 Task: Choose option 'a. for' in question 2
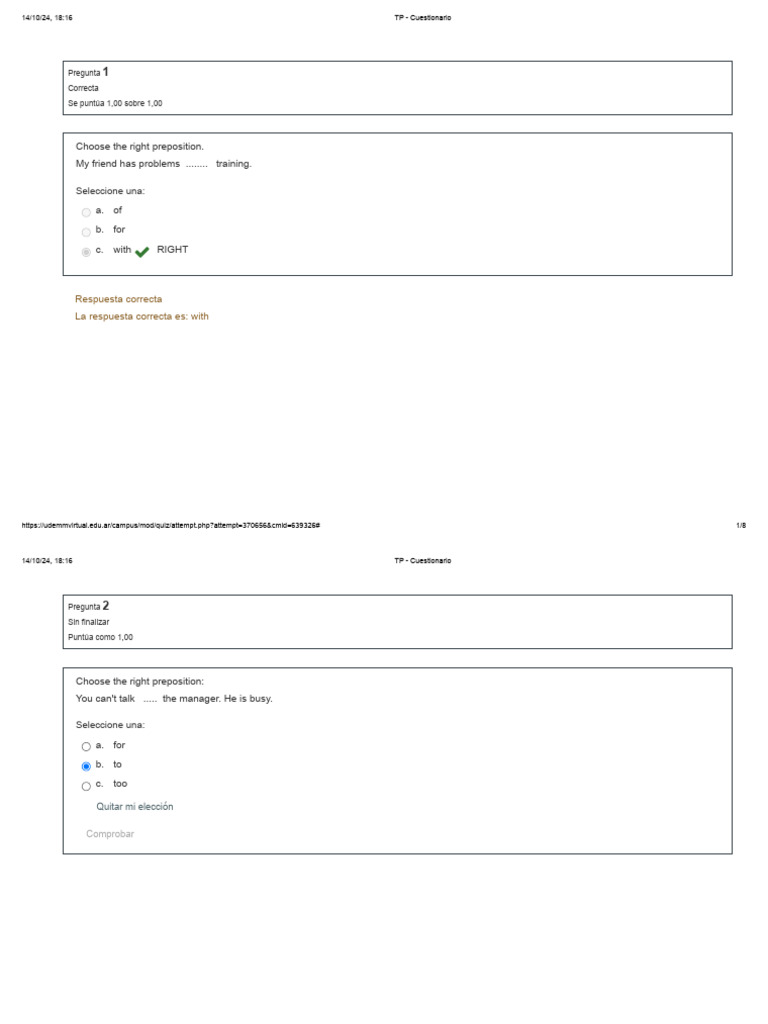coord(86,747)
